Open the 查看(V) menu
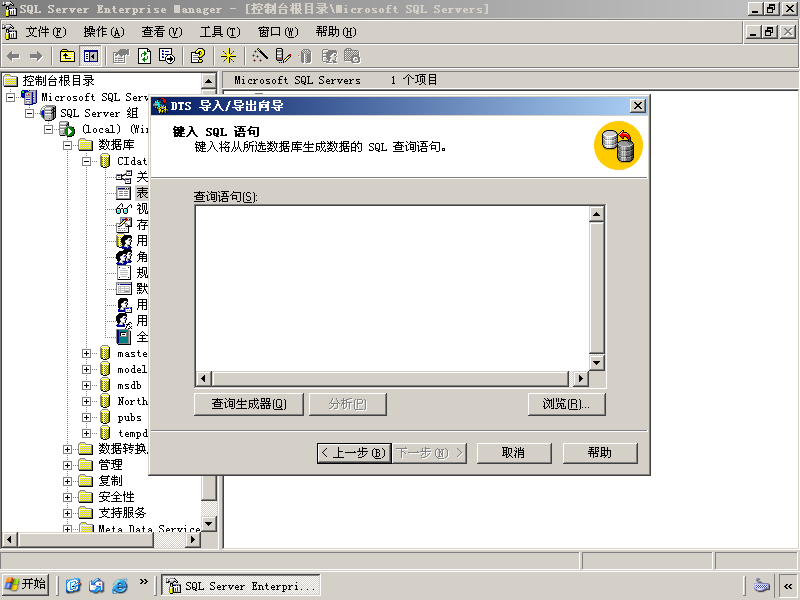The image size is (800, 600). pyautogui.click(x=162, y=32)
